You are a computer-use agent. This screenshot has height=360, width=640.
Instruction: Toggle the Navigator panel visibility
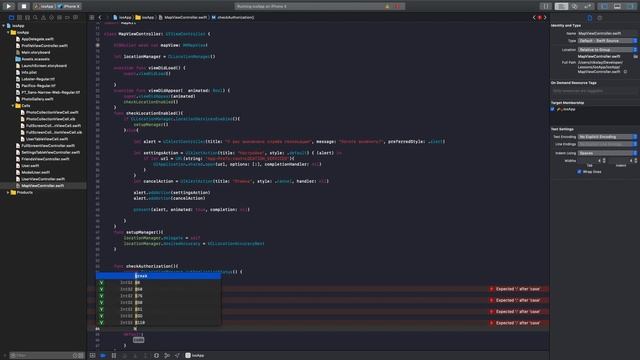click(604, 6)
